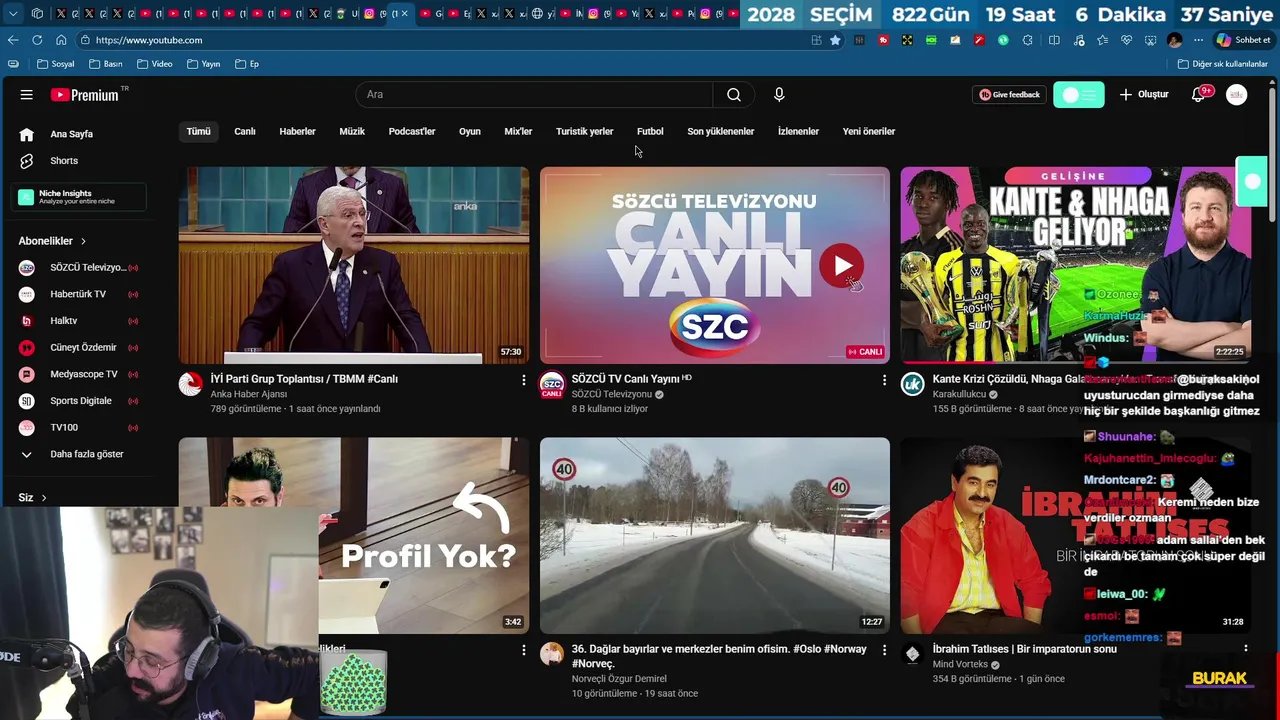Open Karakullukcu channel avatar
This screenshot has height=720, width=1280.
click(x=912, y=384)
